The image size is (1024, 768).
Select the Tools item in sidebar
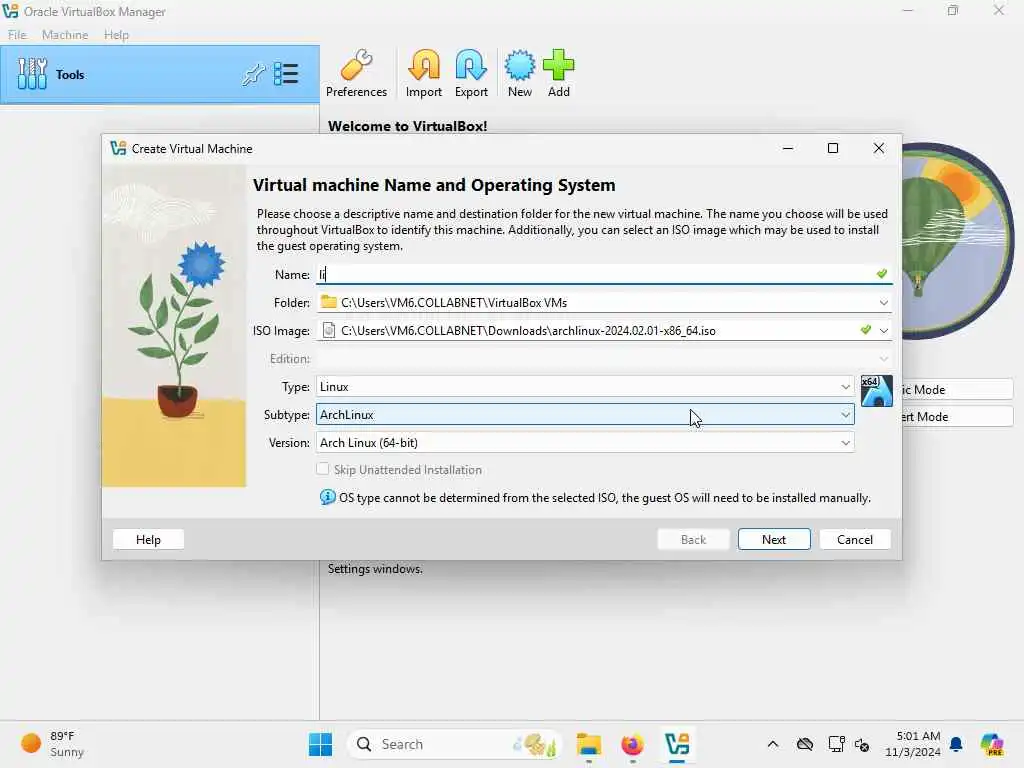[160, 74]
